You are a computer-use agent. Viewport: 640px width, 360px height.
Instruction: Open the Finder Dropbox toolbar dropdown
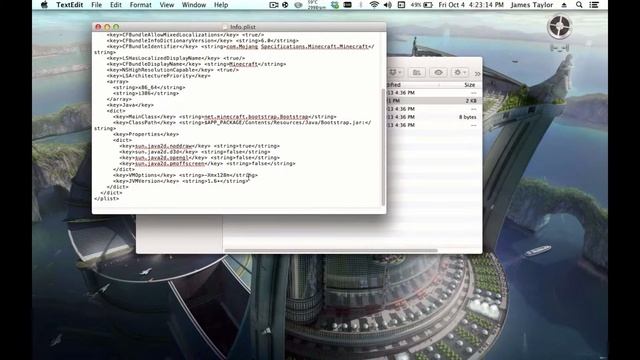tap(395, 73)
